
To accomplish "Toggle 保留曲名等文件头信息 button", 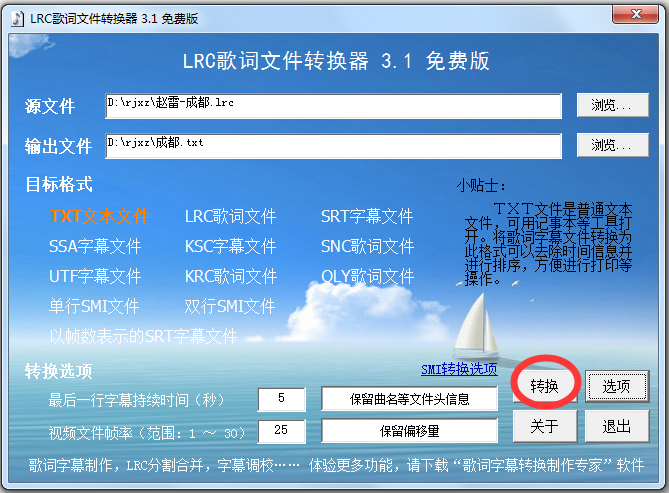I will pos(409,399).
